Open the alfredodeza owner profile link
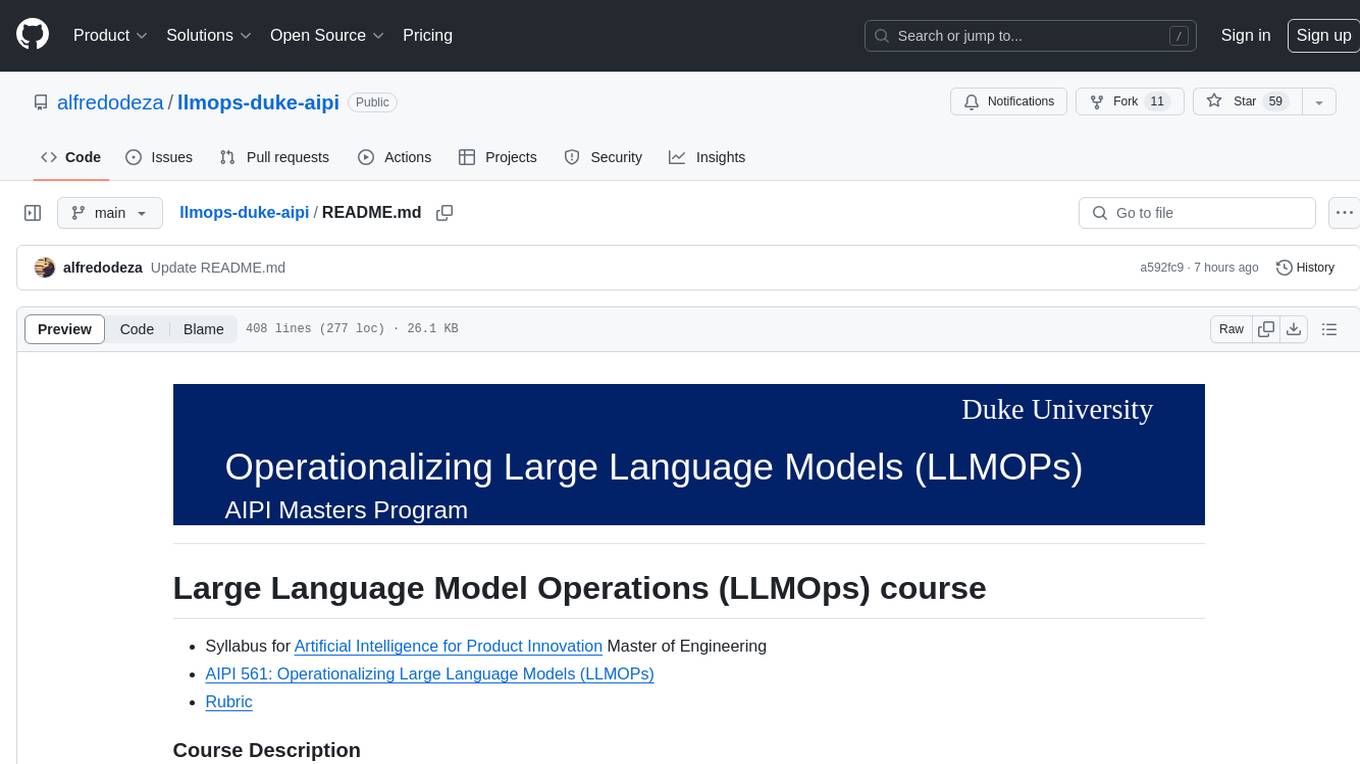This screenshot has width=1360, height=764. (110, 102)
